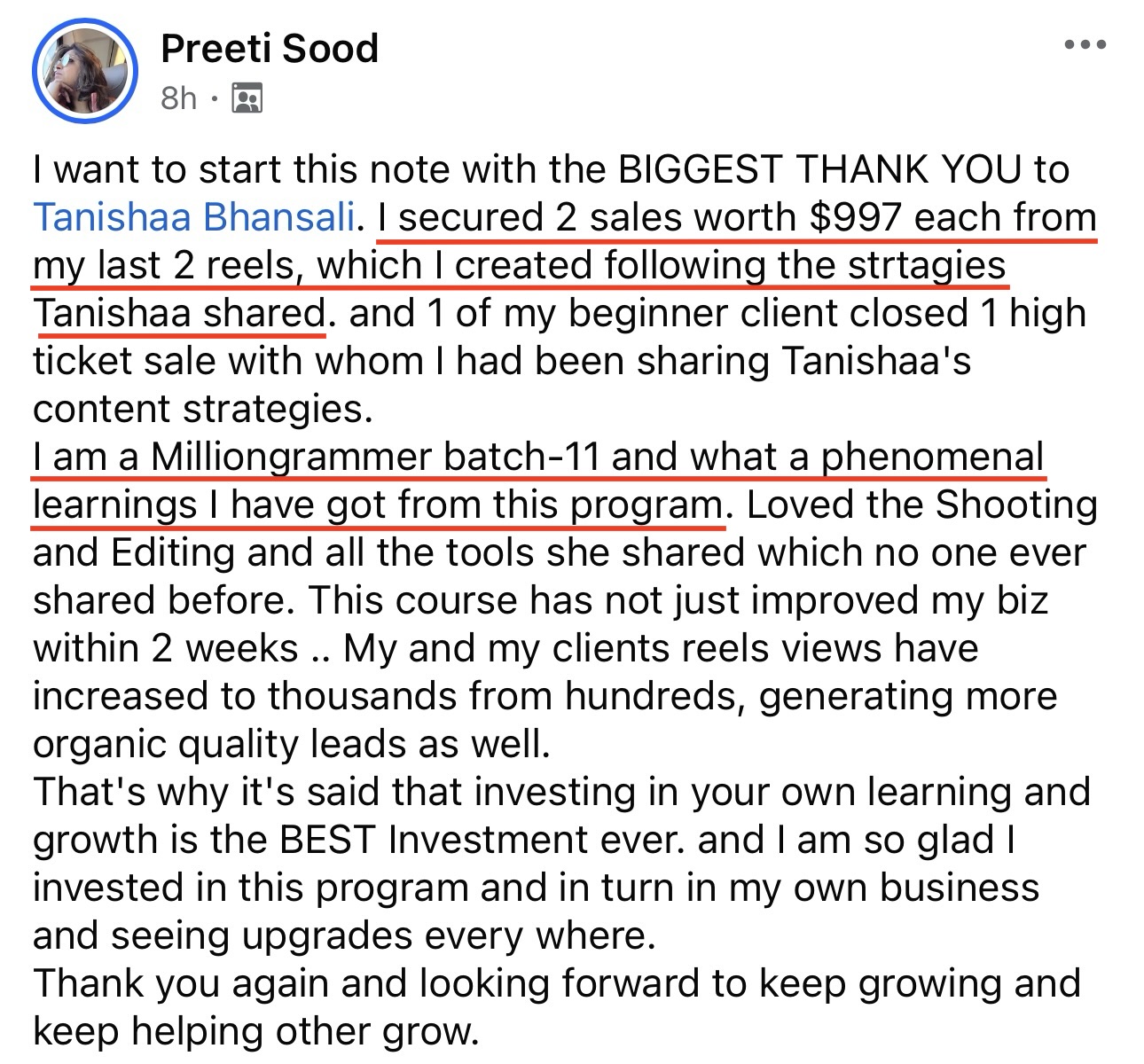Open the Tanishaa Bhansali profile link
This screenshot has height=1064, width=1144.
click(x=194, y=217)
